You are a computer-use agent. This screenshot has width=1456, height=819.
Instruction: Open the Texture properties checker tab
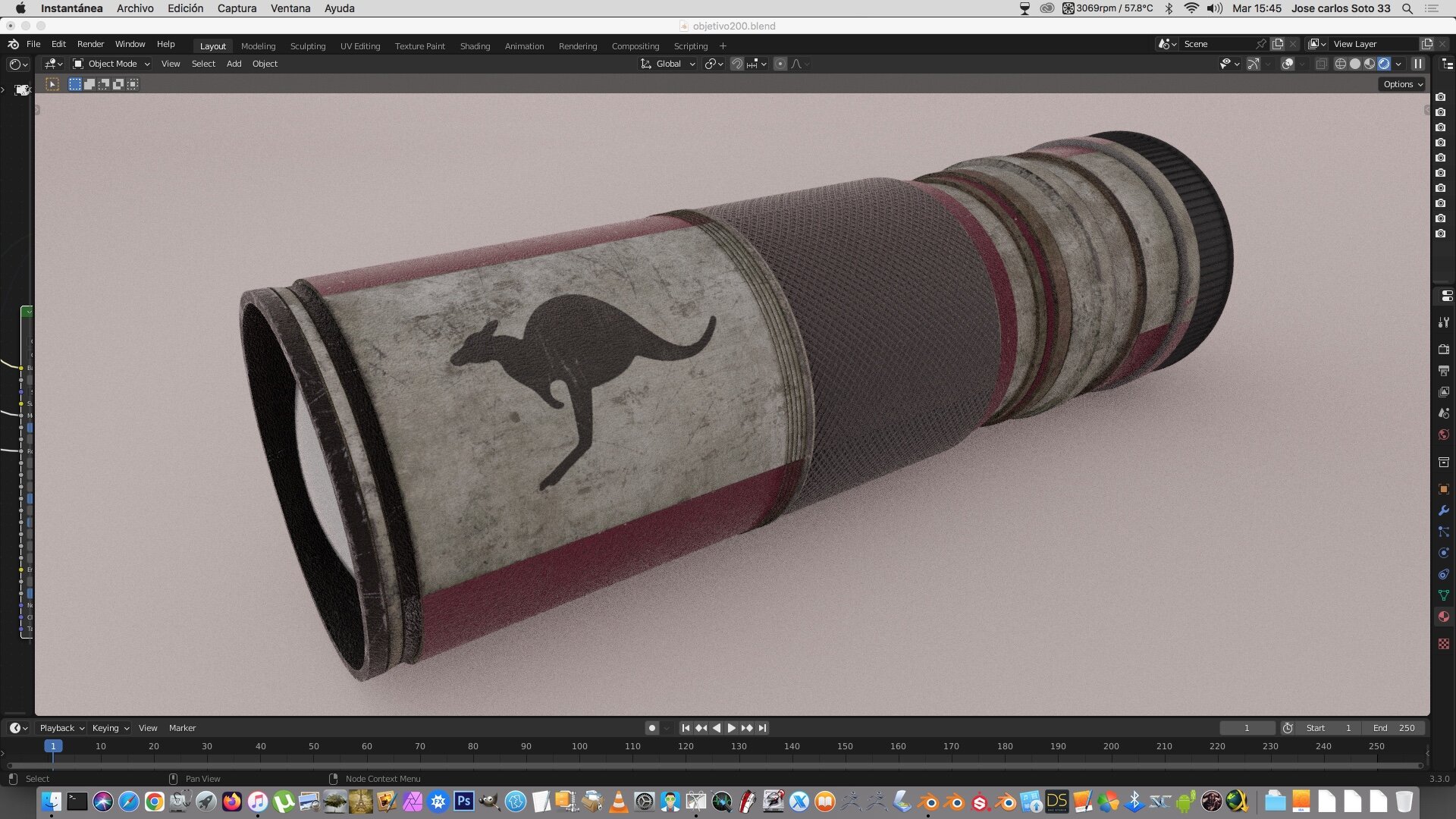pos(1444,644)
